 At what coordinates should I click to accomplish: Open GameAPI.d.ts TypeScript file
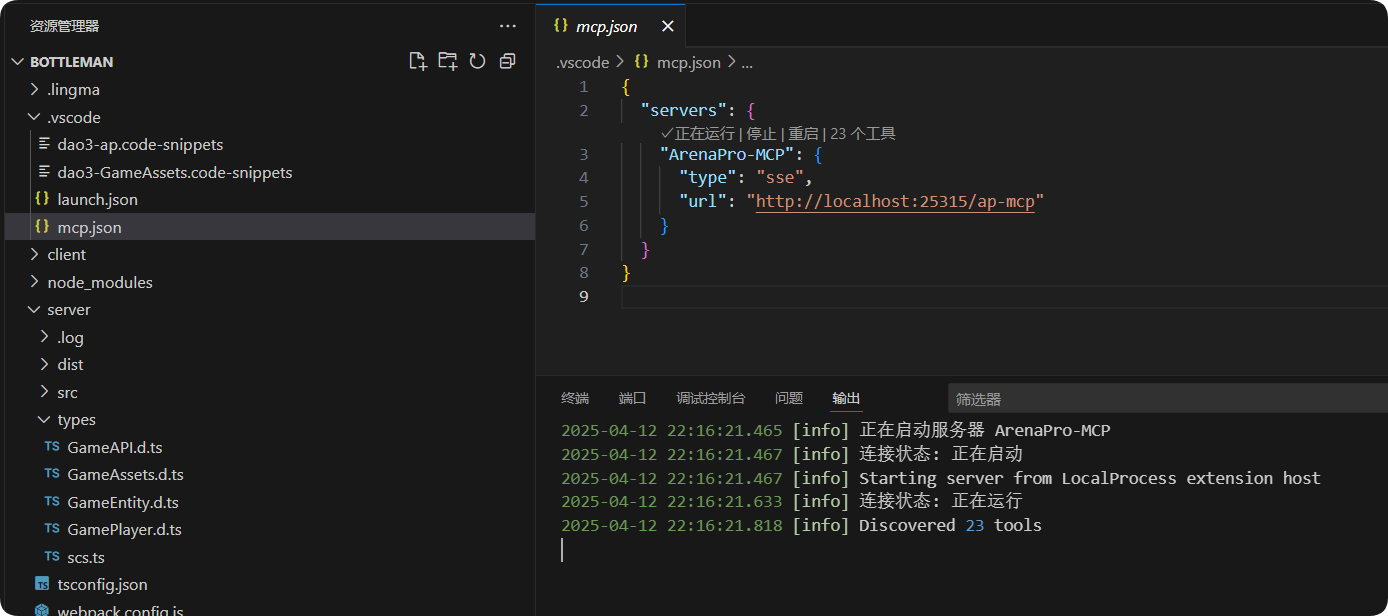[x=114, y=447]
